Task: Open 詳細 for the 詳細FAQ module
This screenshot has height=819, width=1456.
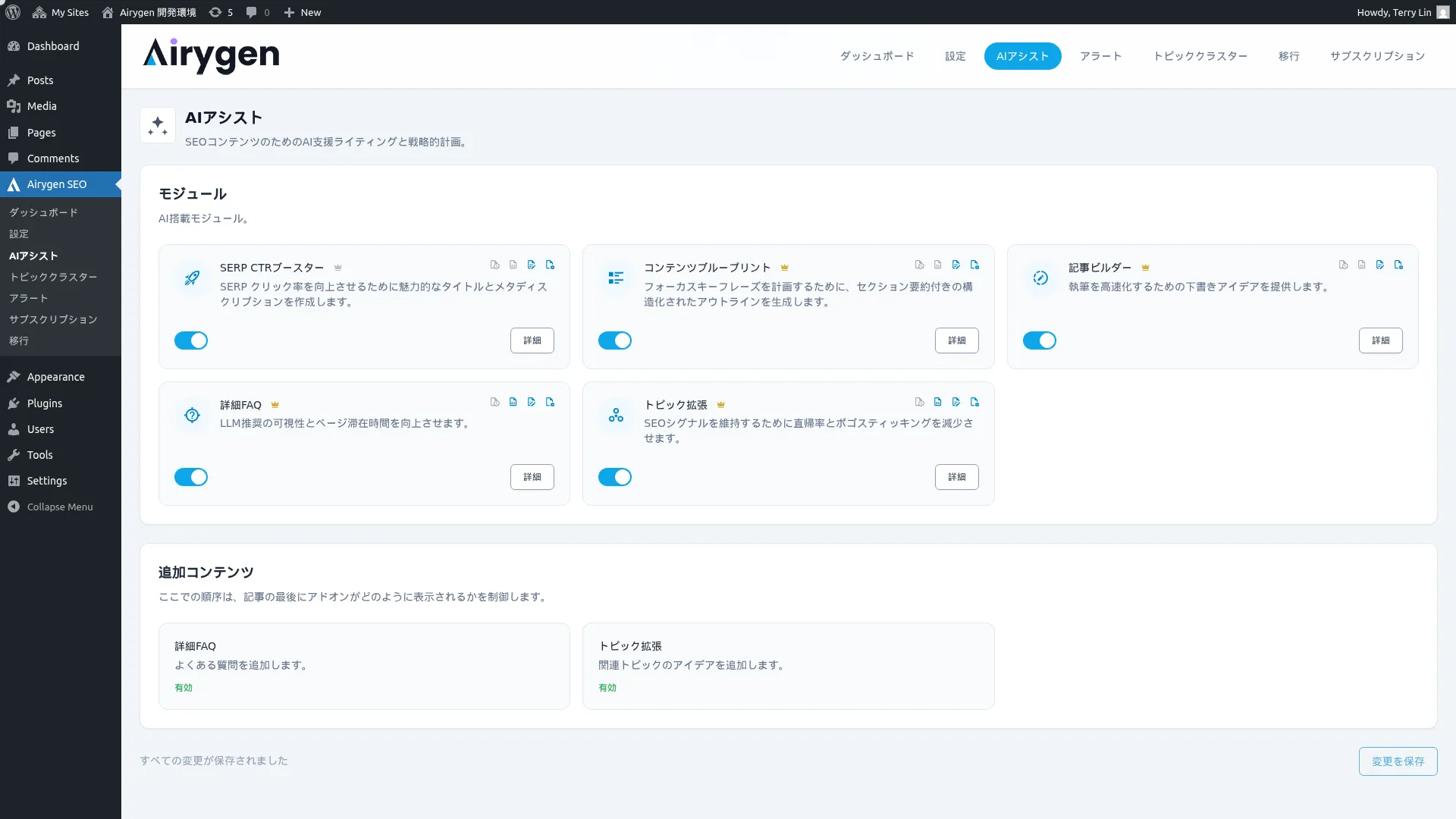Action: (x=532, y=477)
